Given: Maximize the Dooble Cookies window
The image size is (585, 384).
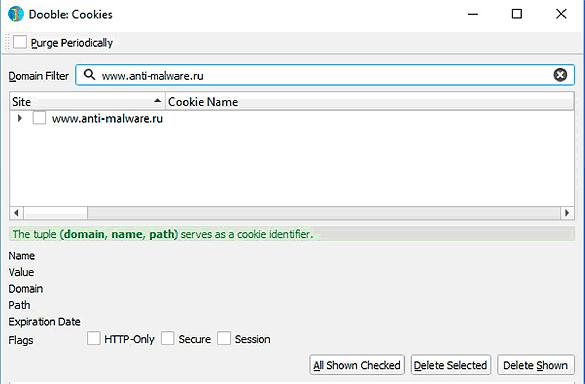Looking at the screenshot, I should pyautogui.click(x=517, y=14).
